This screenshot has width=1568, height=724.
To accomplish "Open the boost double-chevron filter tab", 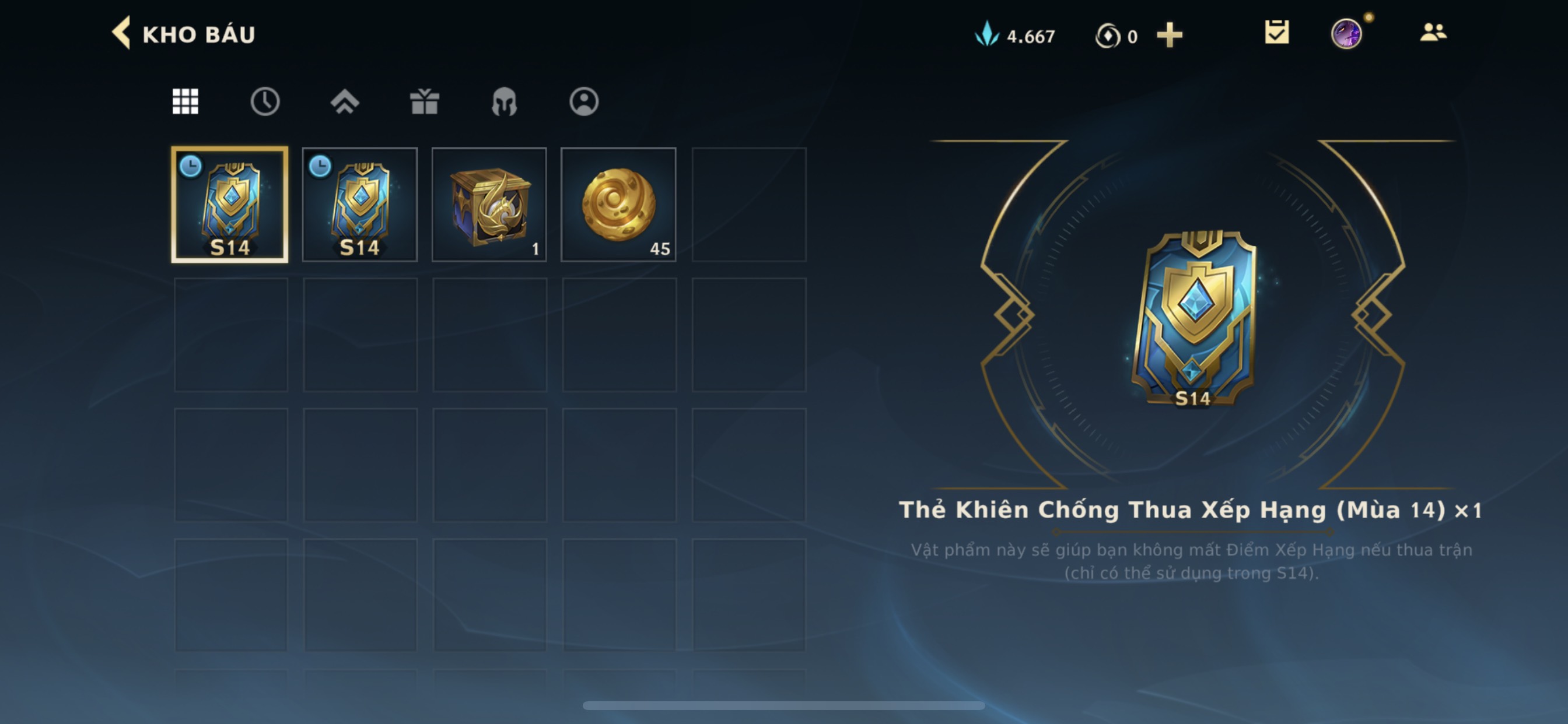I will coord(345,101).
